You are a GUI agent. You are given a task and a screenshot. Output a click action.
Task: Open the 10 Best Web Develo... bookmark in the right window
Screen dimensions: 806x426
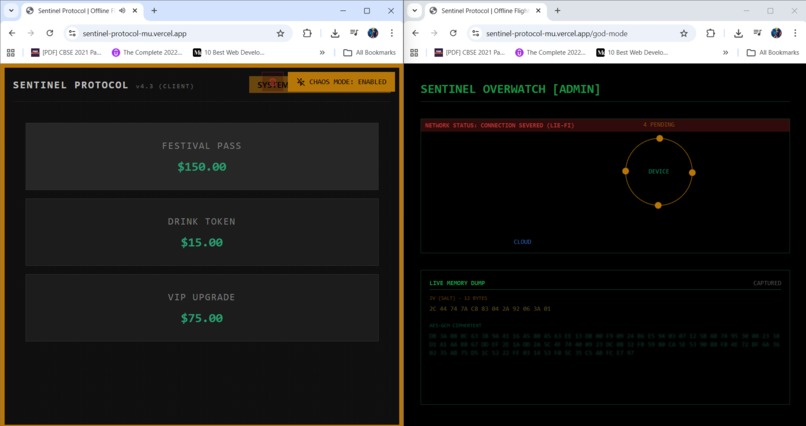(632, 52)
